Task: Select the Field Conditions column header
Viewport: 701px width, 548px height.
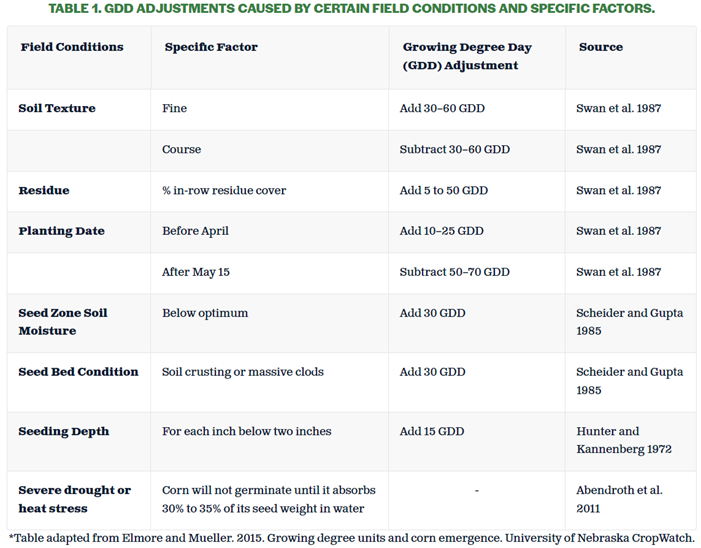Action: (72, 47)
